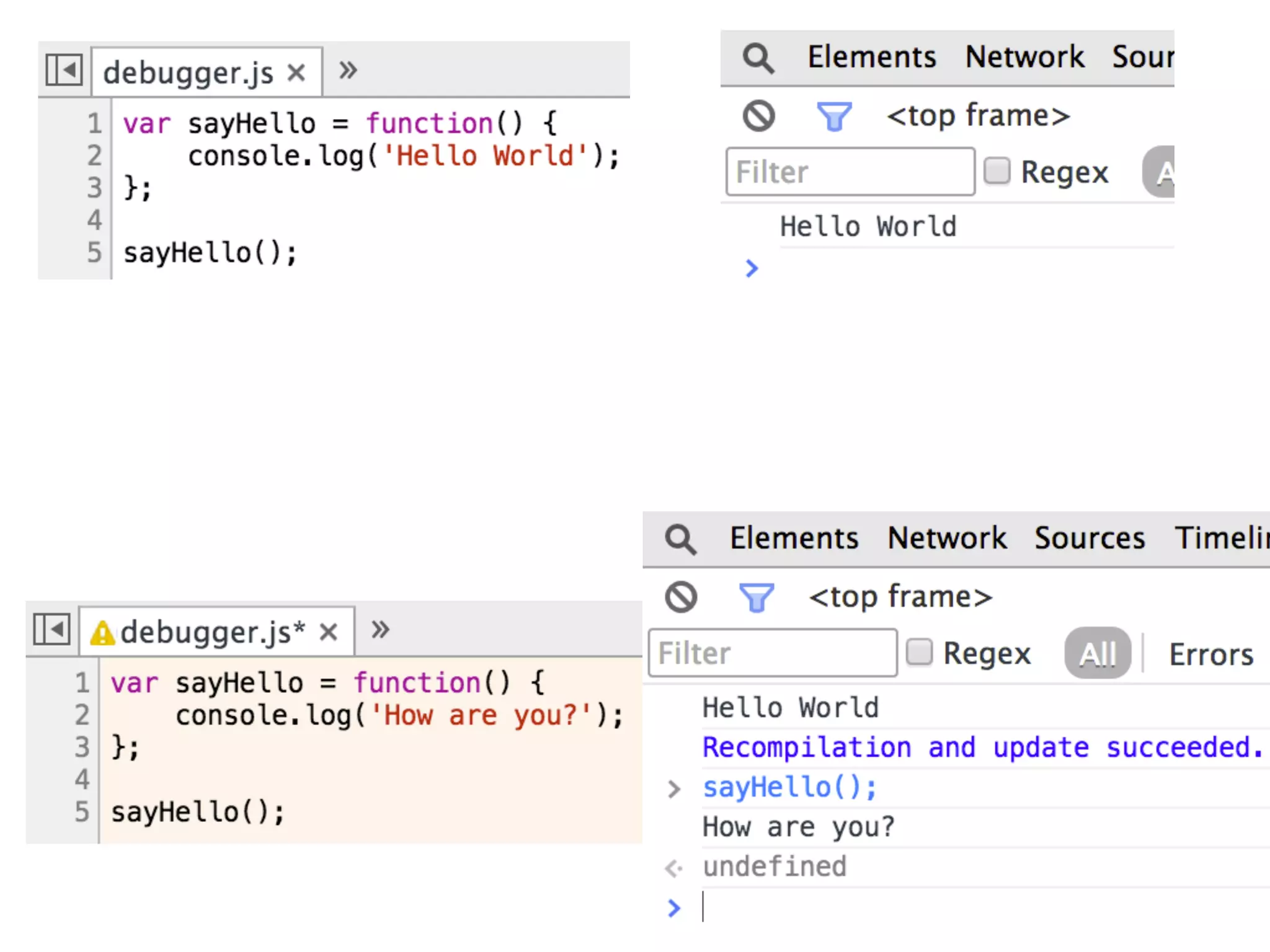Click the magnifier icon in the top DevTools toolbar

point(758,58)
